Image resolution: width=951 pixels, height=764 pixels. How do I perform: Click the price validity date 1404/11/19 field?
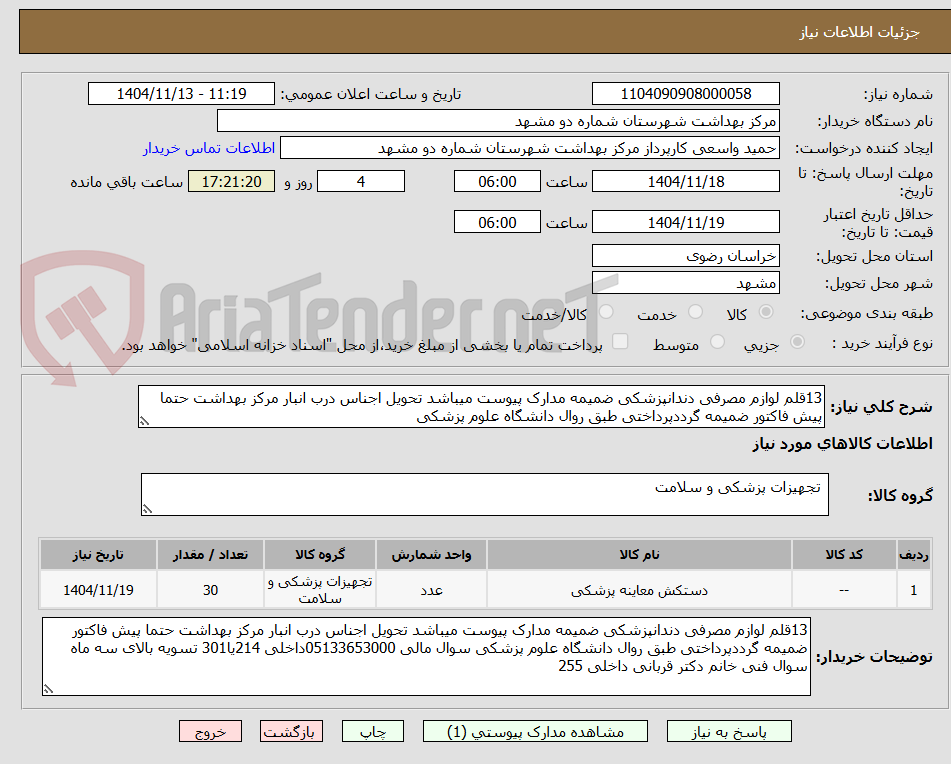pos(685,222)
